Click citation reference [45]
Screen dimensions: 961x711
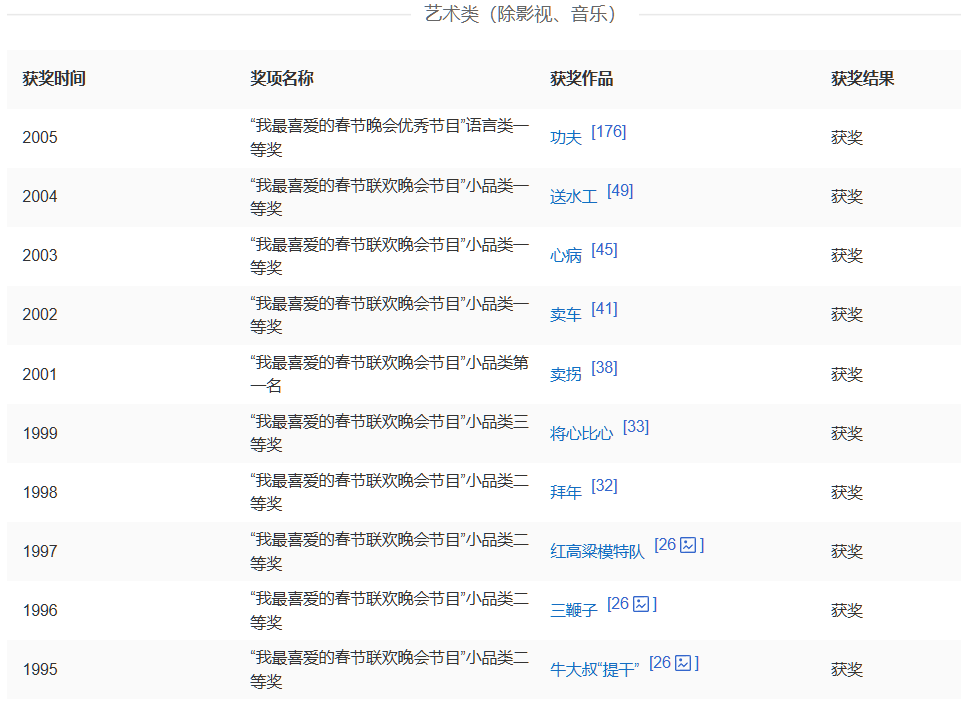point(604,249)
